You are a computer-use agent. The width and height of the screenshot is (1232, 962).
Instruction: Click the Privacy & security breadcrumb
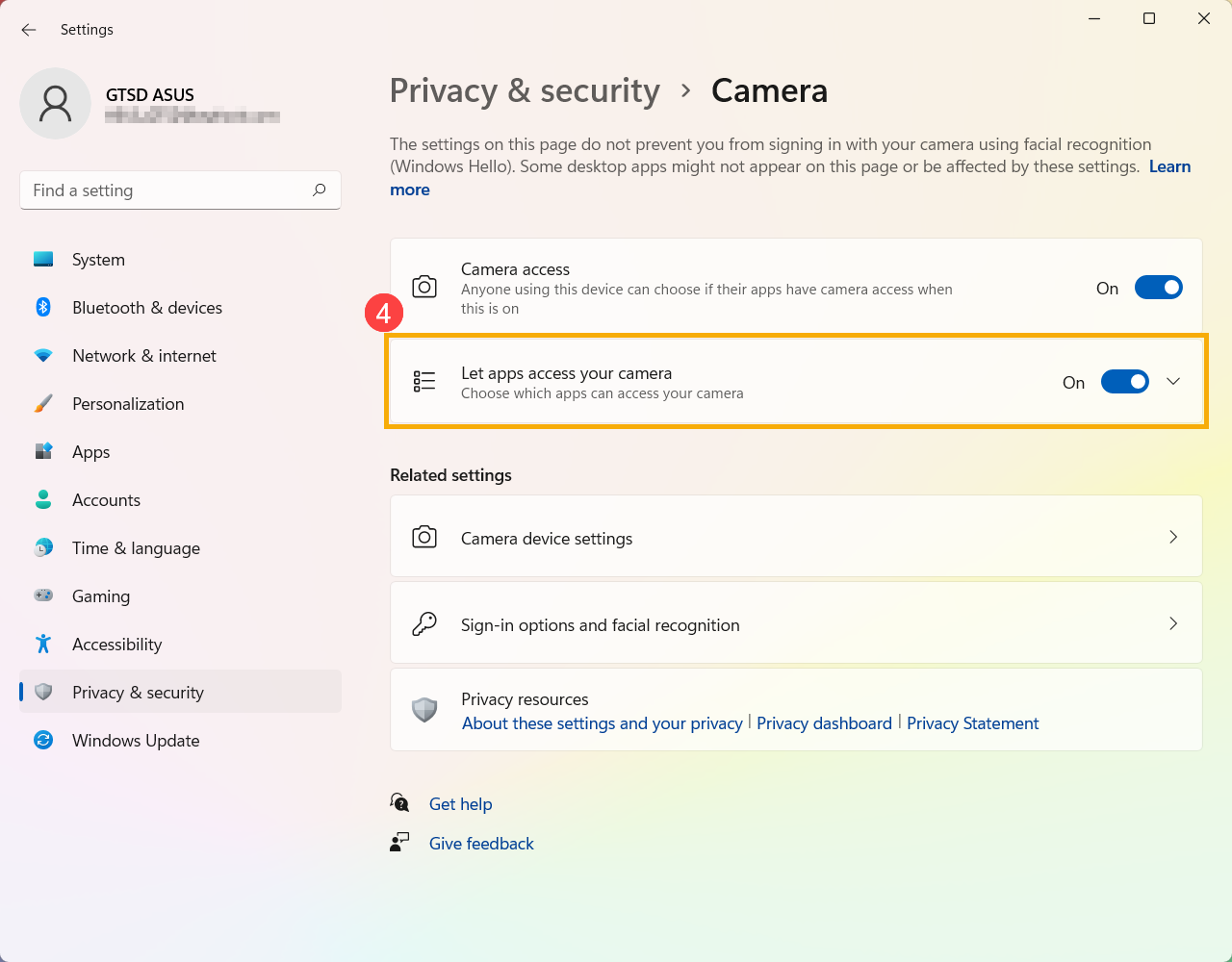525,90
